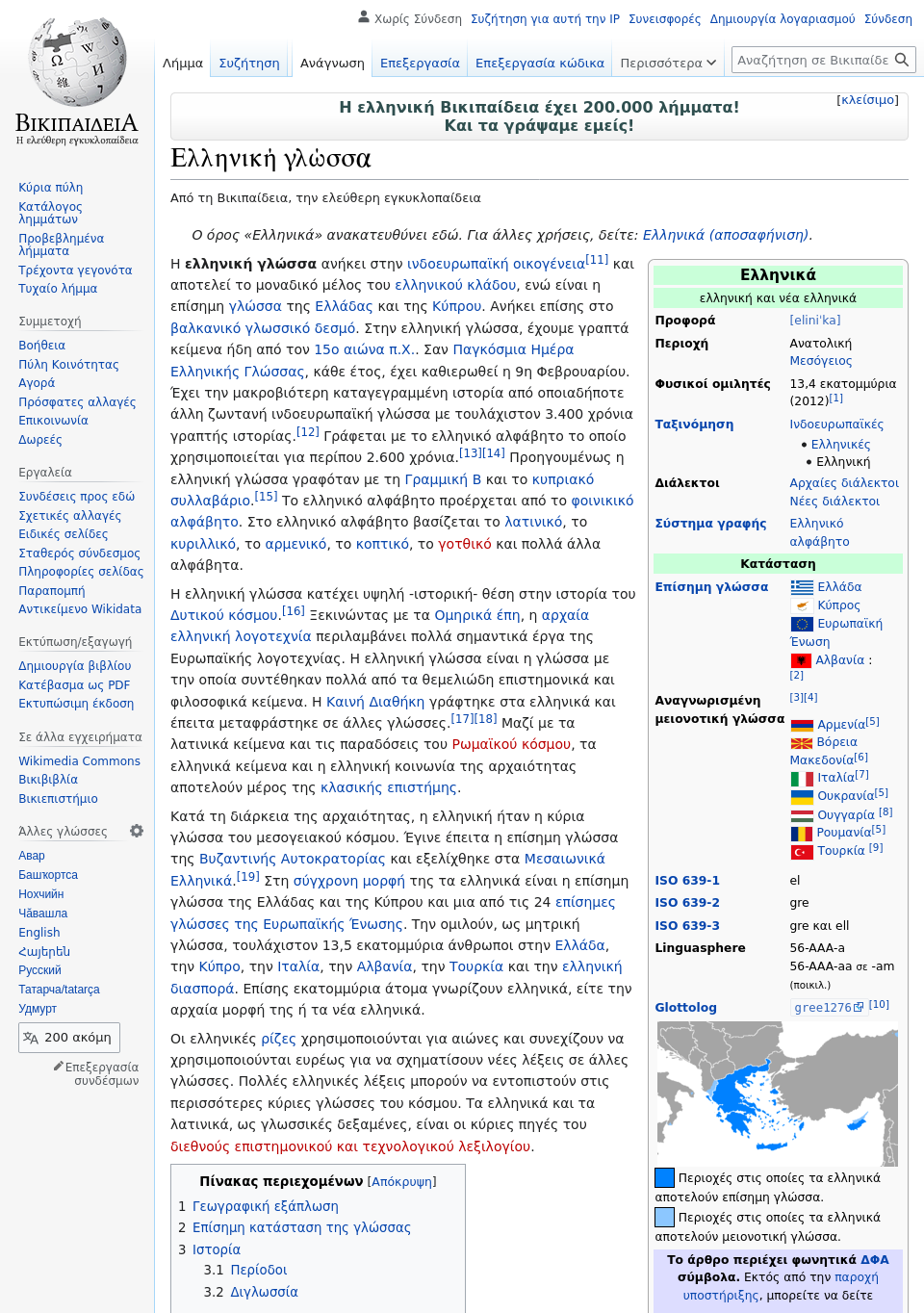The width and height of the screenshot is (924, 1313).
Task: Click ISO 639-3 infobox label link
Action: tap(687, 925)
